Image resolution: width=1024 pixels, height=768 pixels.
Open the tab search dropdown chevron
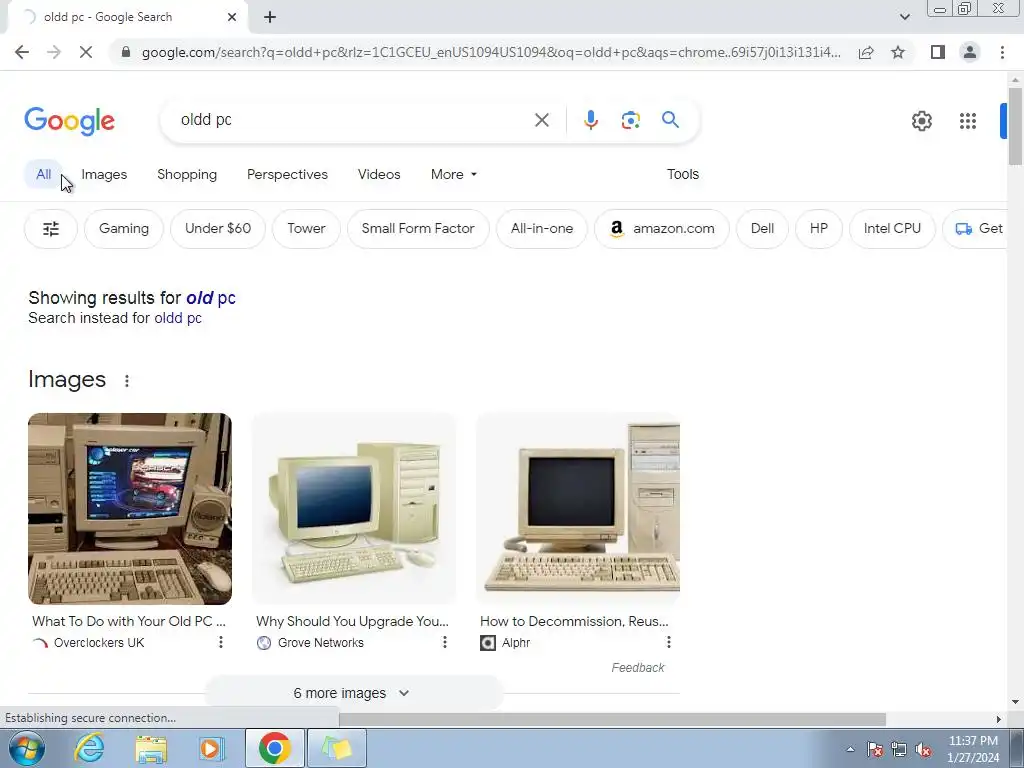tap(904, 17)
